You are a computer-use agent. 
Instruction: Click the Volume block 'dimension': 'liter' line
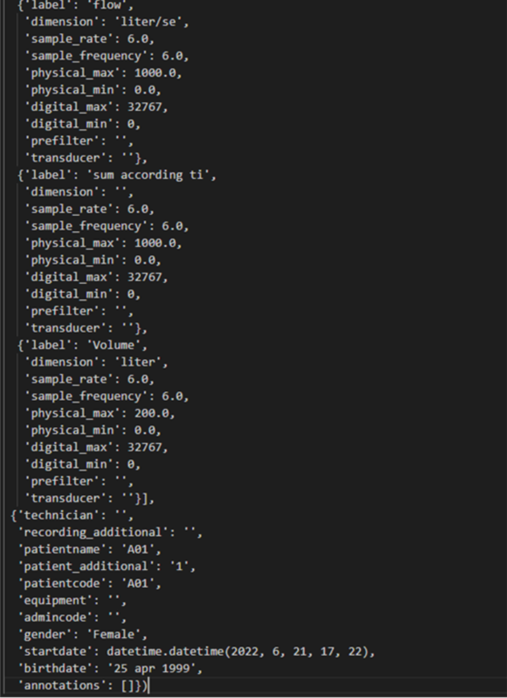96,362
